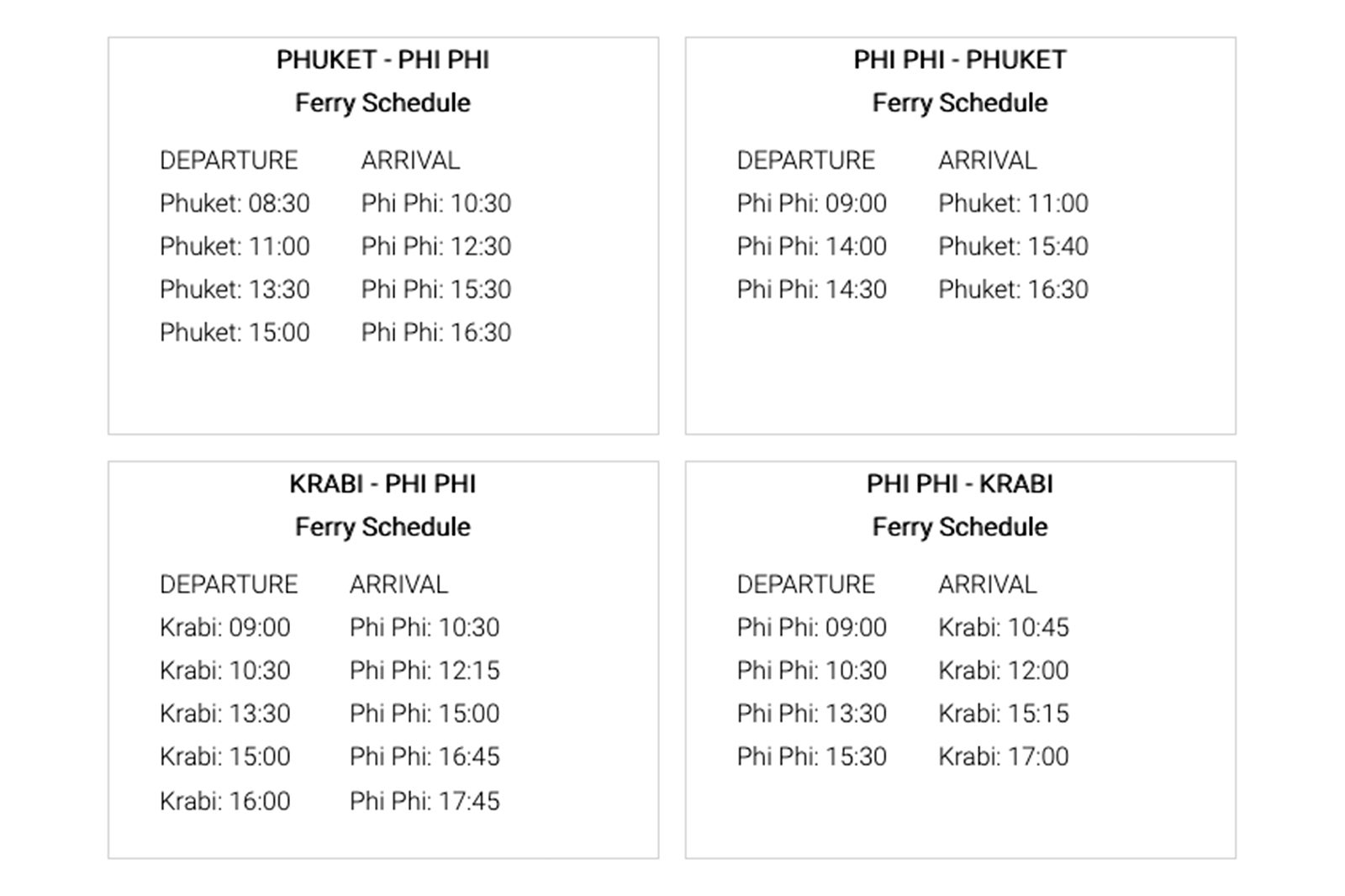Click the Phi Phi: 12:15 arrival time
The image size is (1345, 896).
(425, 671)
